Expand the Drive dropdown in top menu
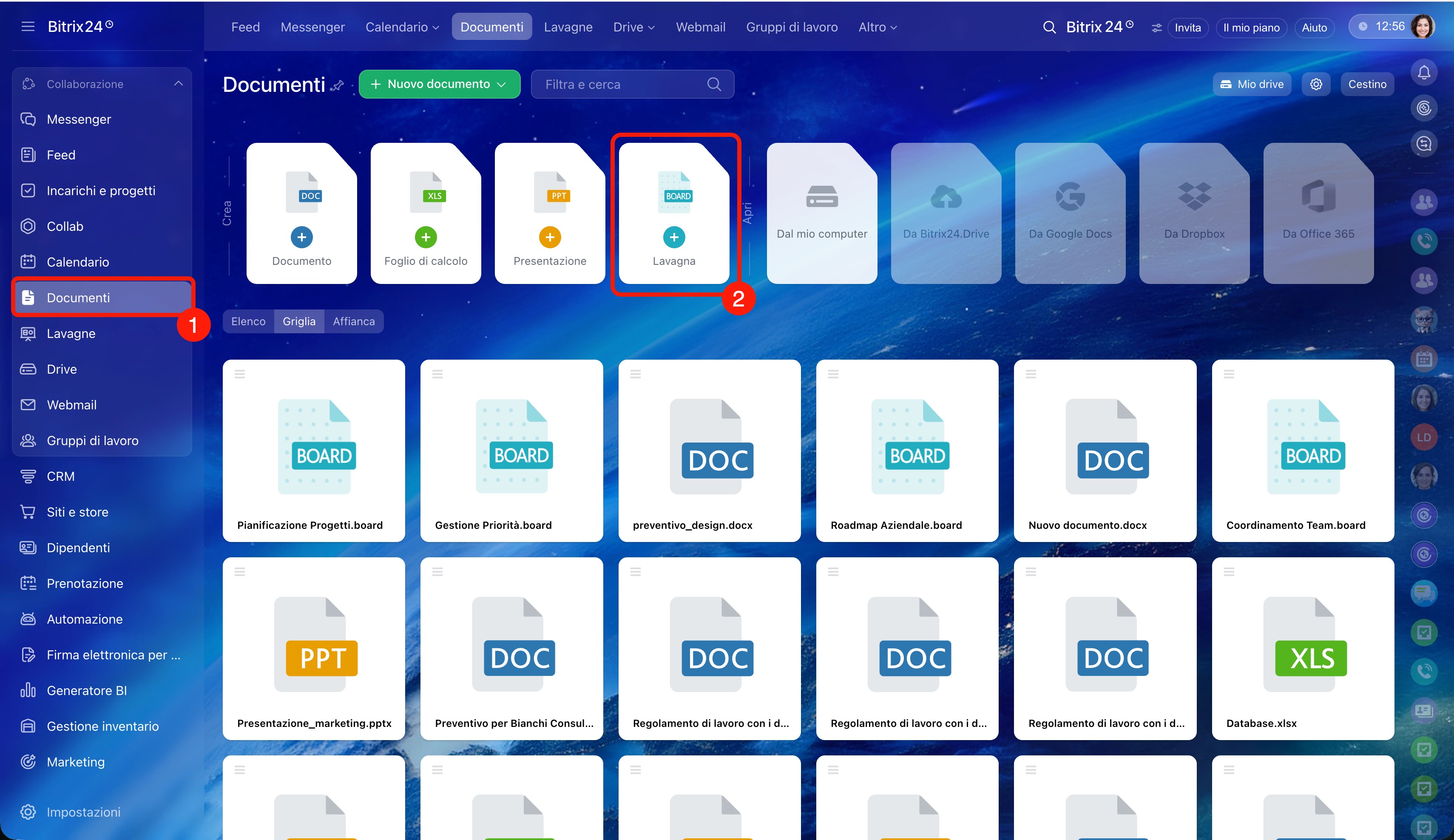Screen dimensions: 1454x840 coord(651,28)
